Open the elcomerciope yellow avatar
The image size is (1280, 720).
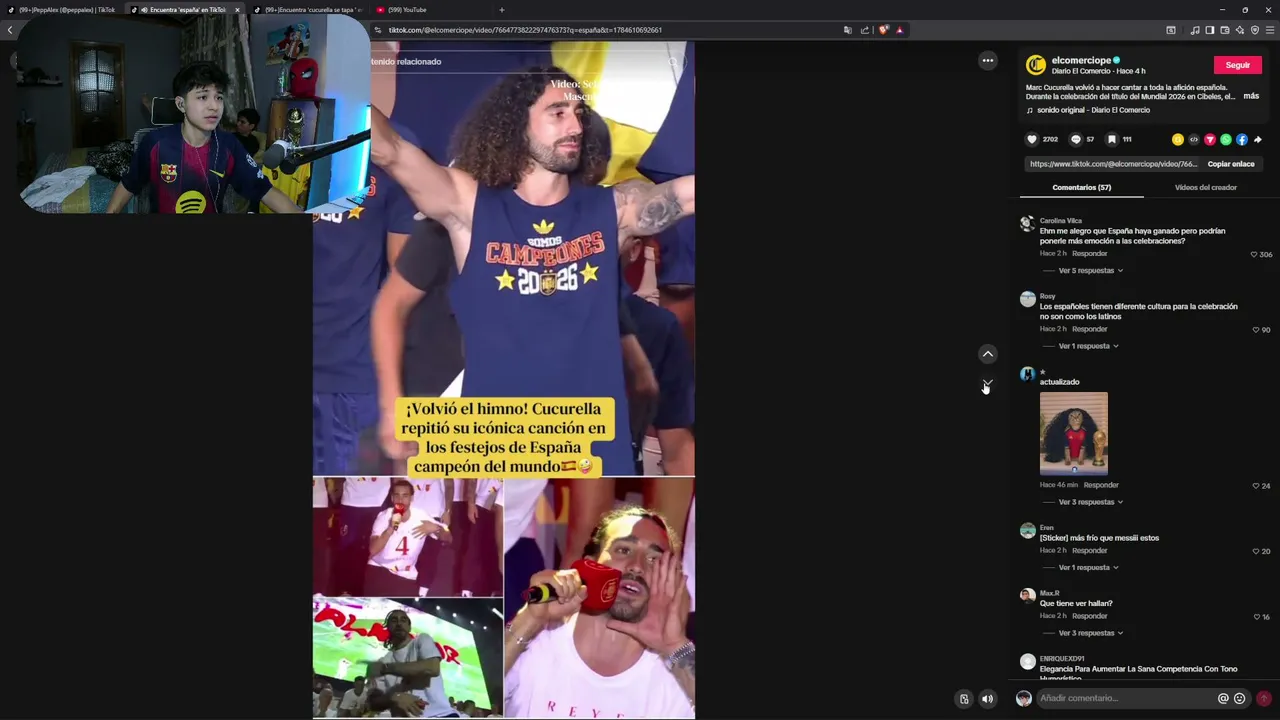(1036, 65)
